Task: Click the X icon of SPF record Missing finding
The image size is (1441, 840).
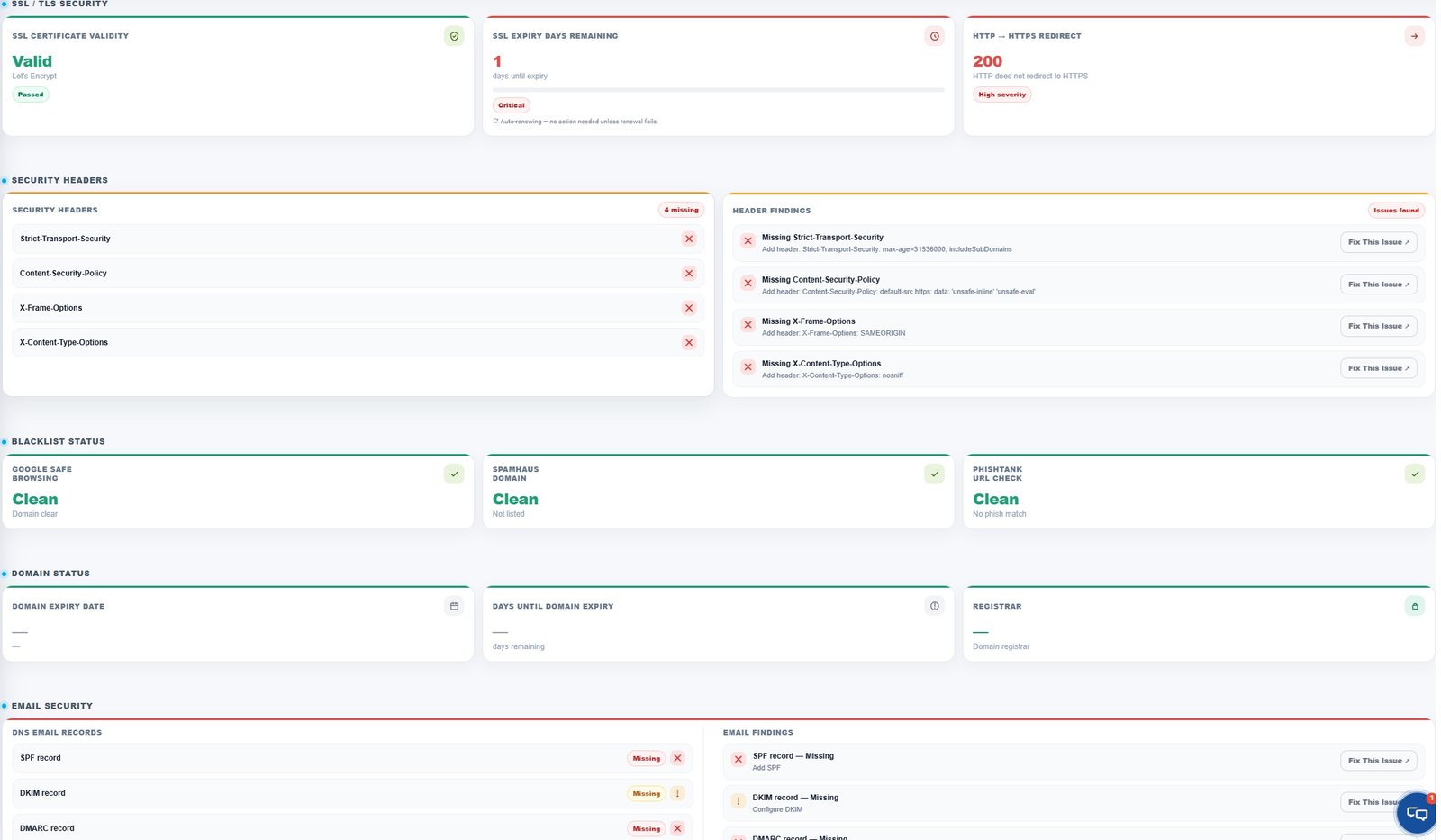Action: (739, 760)
